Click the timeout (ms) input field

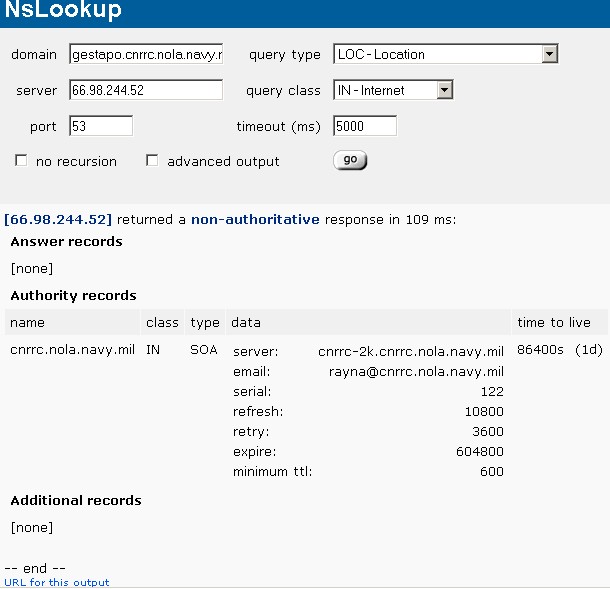tap(365, 126)
